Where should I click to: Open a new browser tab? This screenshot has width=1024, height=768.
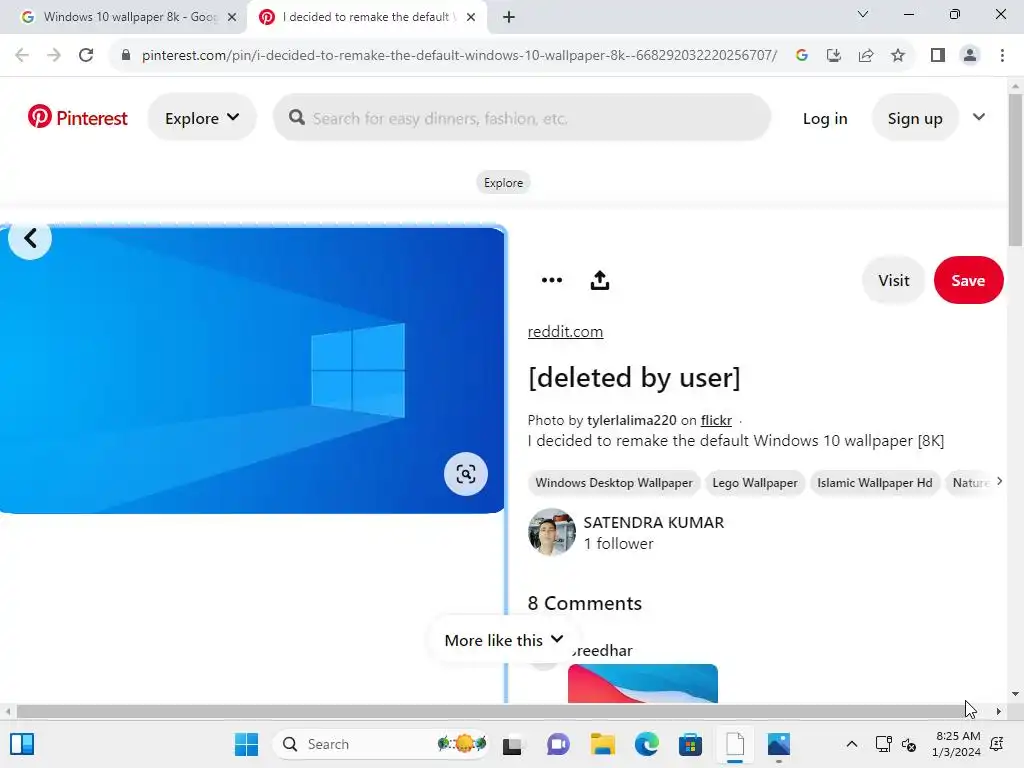click(x=509, y=17)
